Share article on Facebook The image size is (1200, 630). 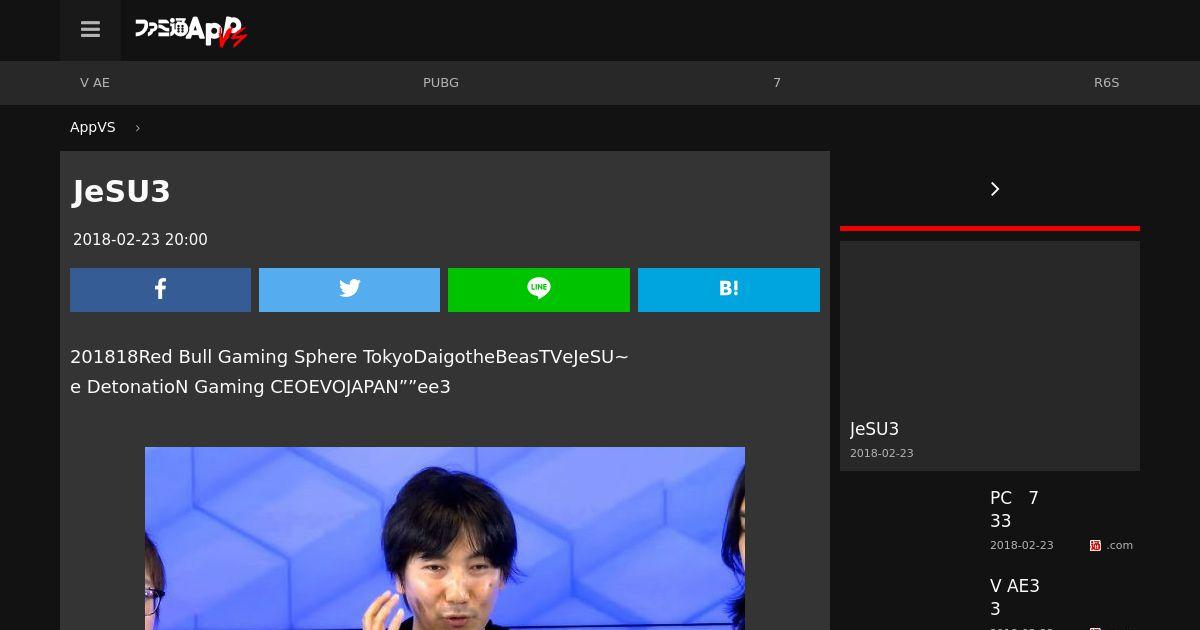point(160,289)
